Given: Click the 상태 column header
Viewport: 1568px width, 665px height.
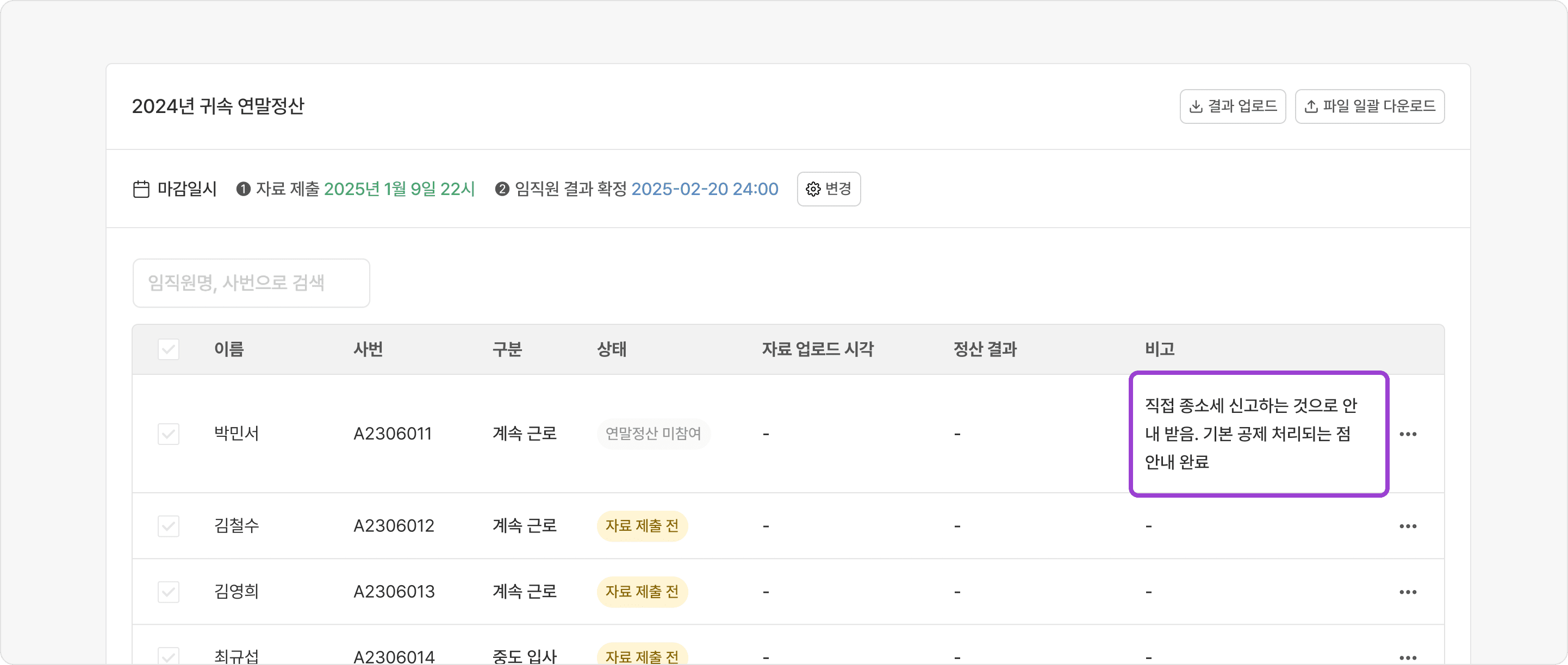Looking at the screenshot, I should (611, 349).
